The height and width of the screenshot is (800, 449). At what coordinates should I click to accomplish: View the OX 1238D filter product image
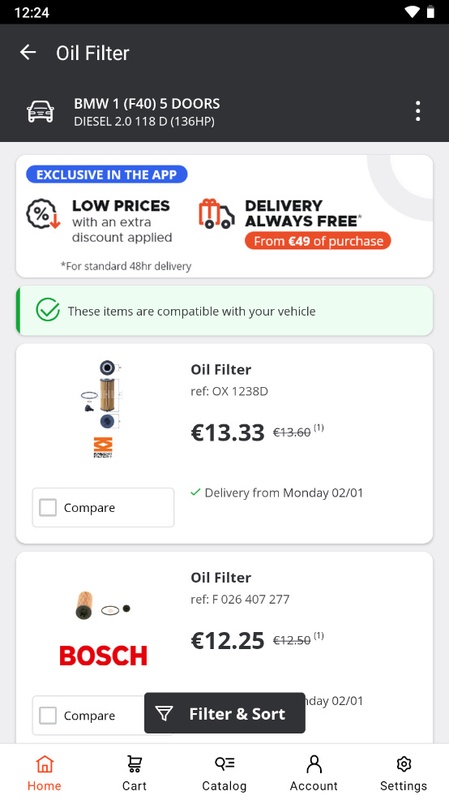point(103,408)
